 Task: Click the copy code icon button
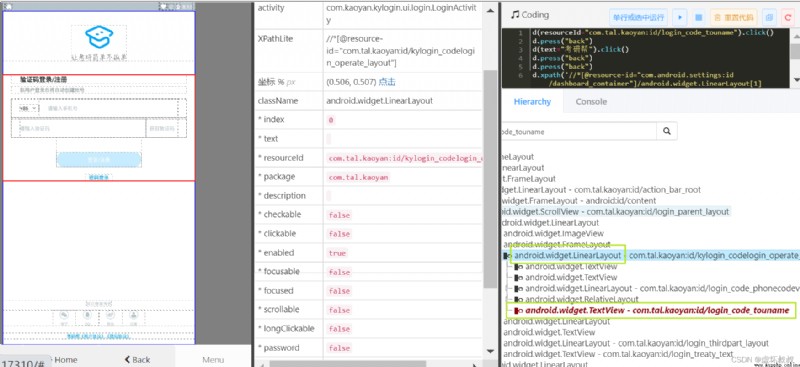click(x=769, y=17)
